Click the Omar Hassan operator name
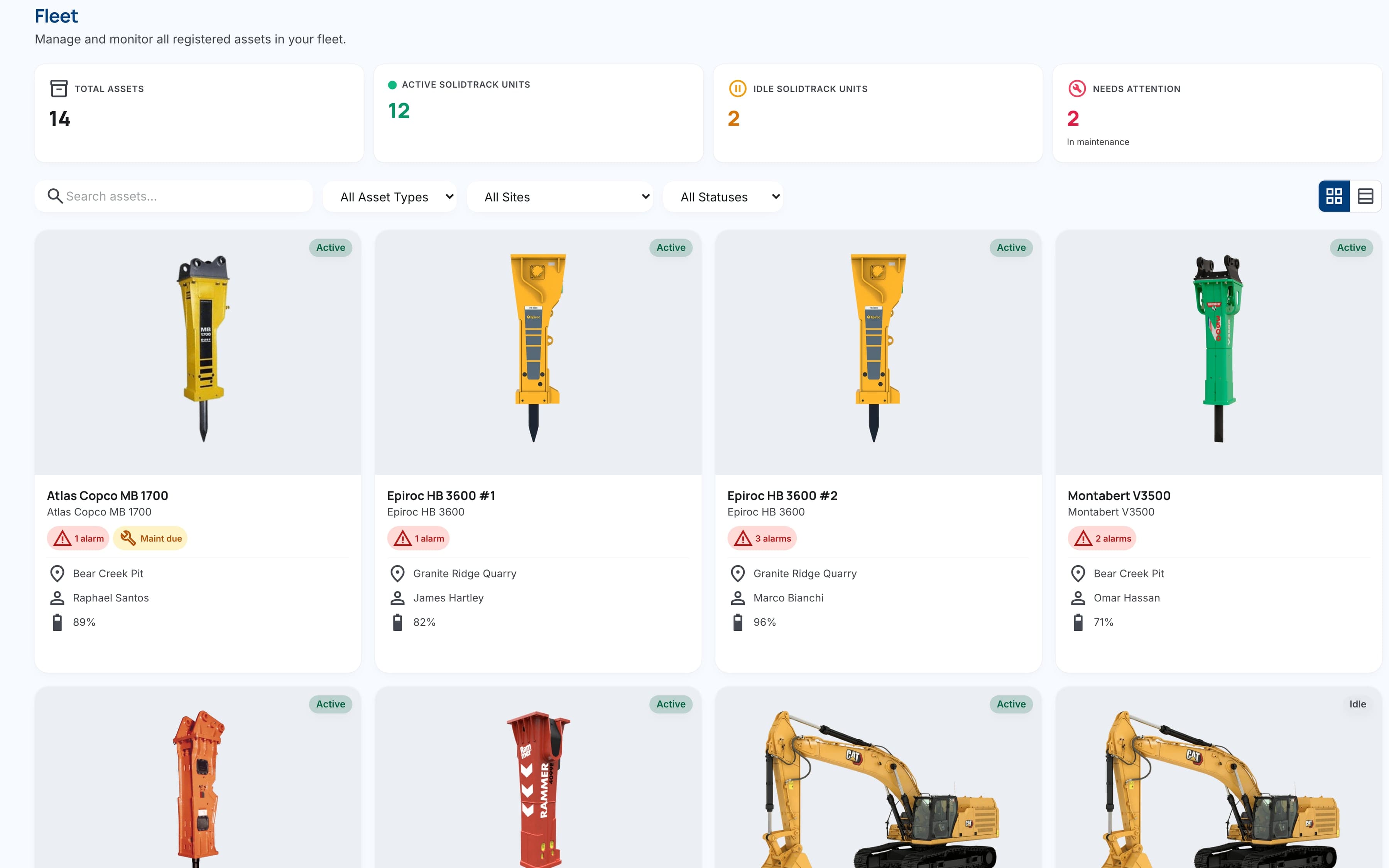The height and width of the screenshot is (868, 1389). coord(1127,598)
